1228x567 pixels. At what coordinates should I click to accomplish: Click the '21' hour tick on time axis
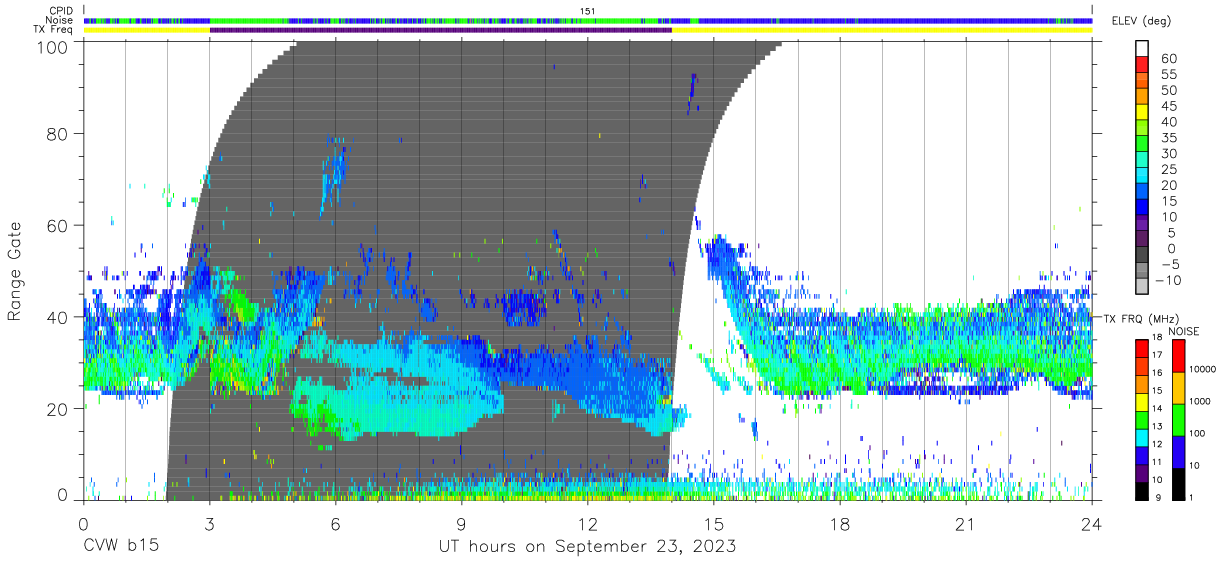966,524
